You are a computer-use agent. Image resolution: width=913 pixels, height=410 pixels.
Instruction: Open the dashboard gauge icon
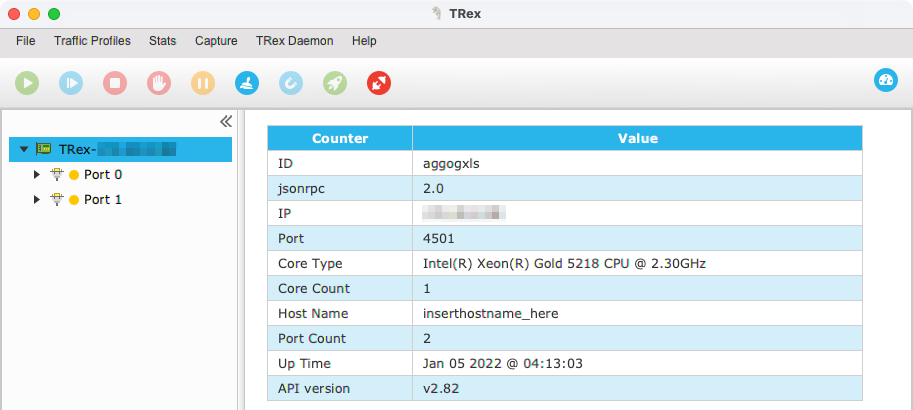click(886, 80)
